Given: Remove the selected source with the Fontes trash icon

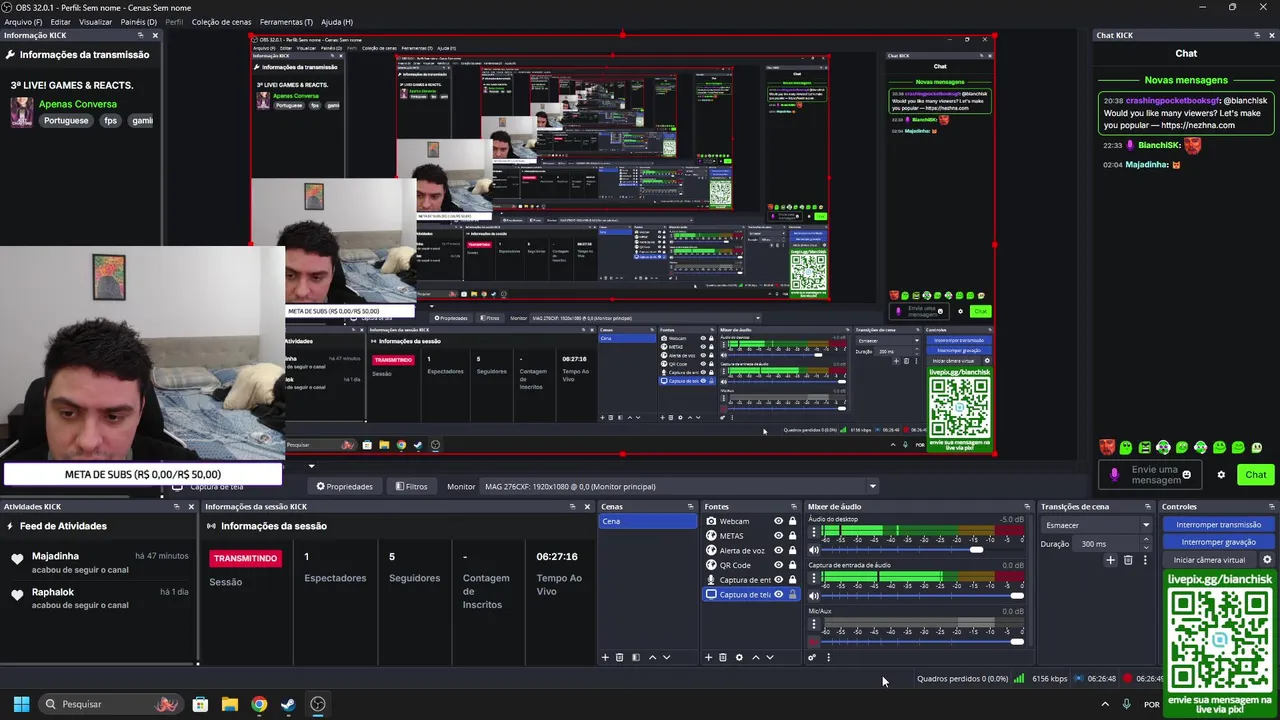Looking at the screenshot, I should pyautogui.click(x=723, y=657).
